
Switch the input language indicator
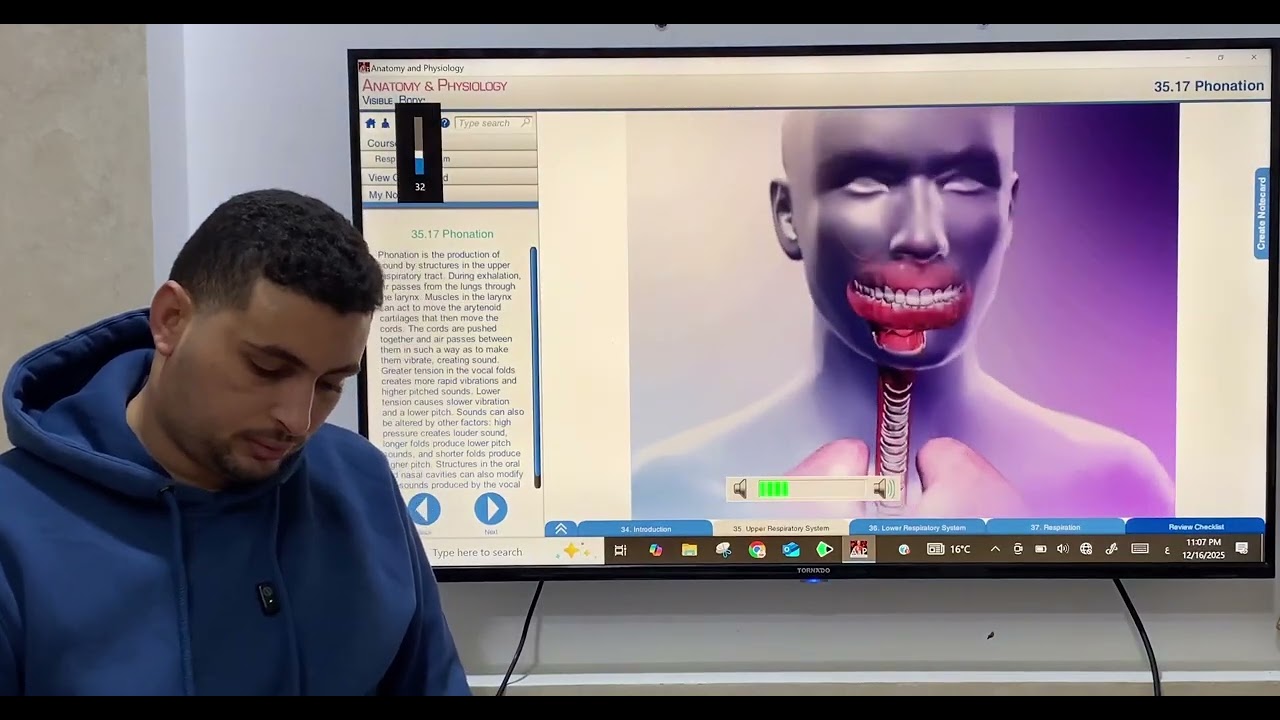pyautogui.click(x=1167, y=549)
